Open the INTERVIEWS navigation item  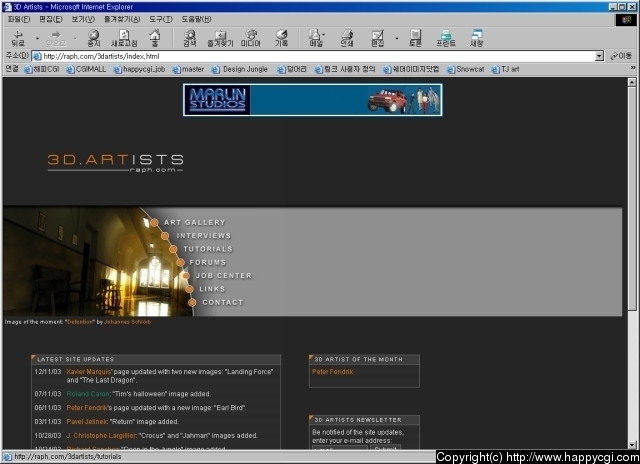tap(204, 235)
